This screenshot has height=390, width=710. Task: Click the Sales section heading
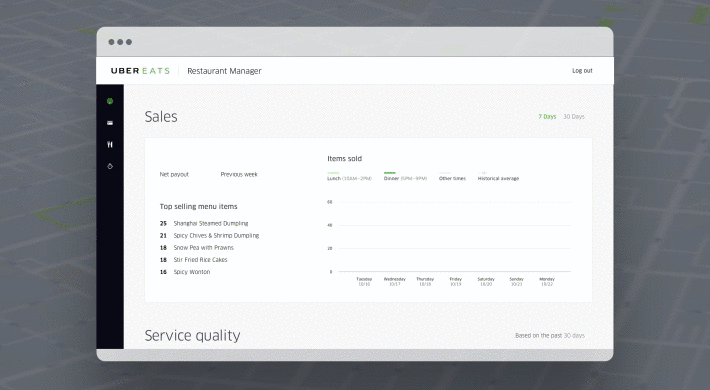pos(161,116)
